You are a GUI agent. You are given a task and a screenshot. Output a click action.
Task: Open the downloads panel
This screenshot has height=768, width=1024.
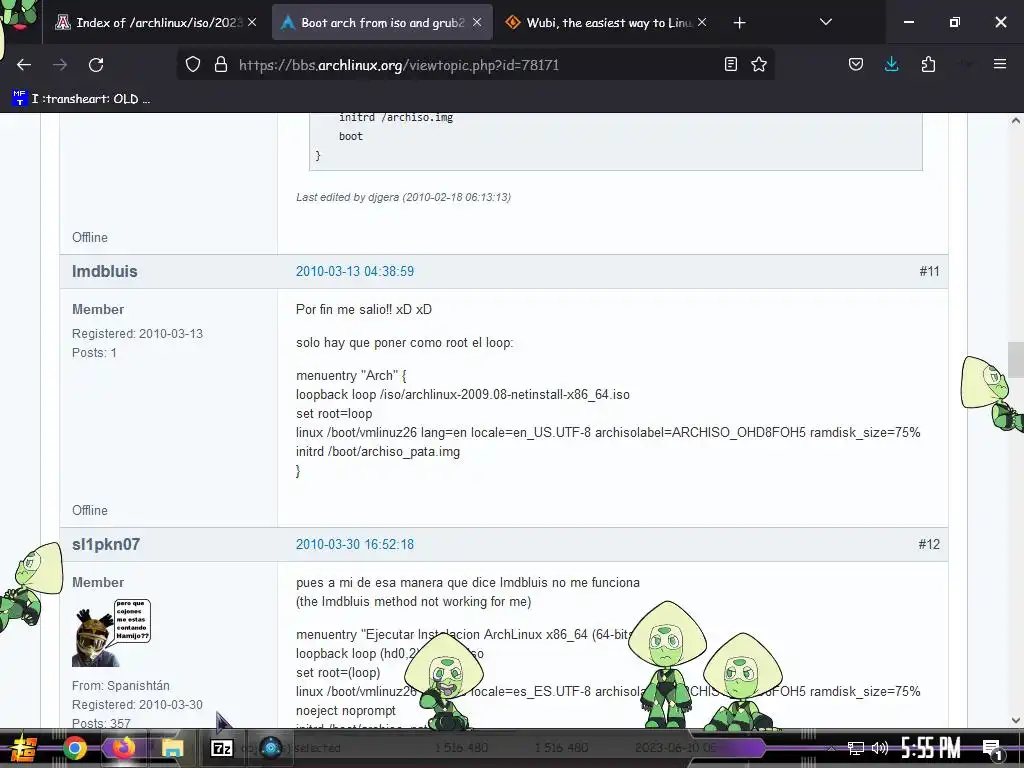891,64
